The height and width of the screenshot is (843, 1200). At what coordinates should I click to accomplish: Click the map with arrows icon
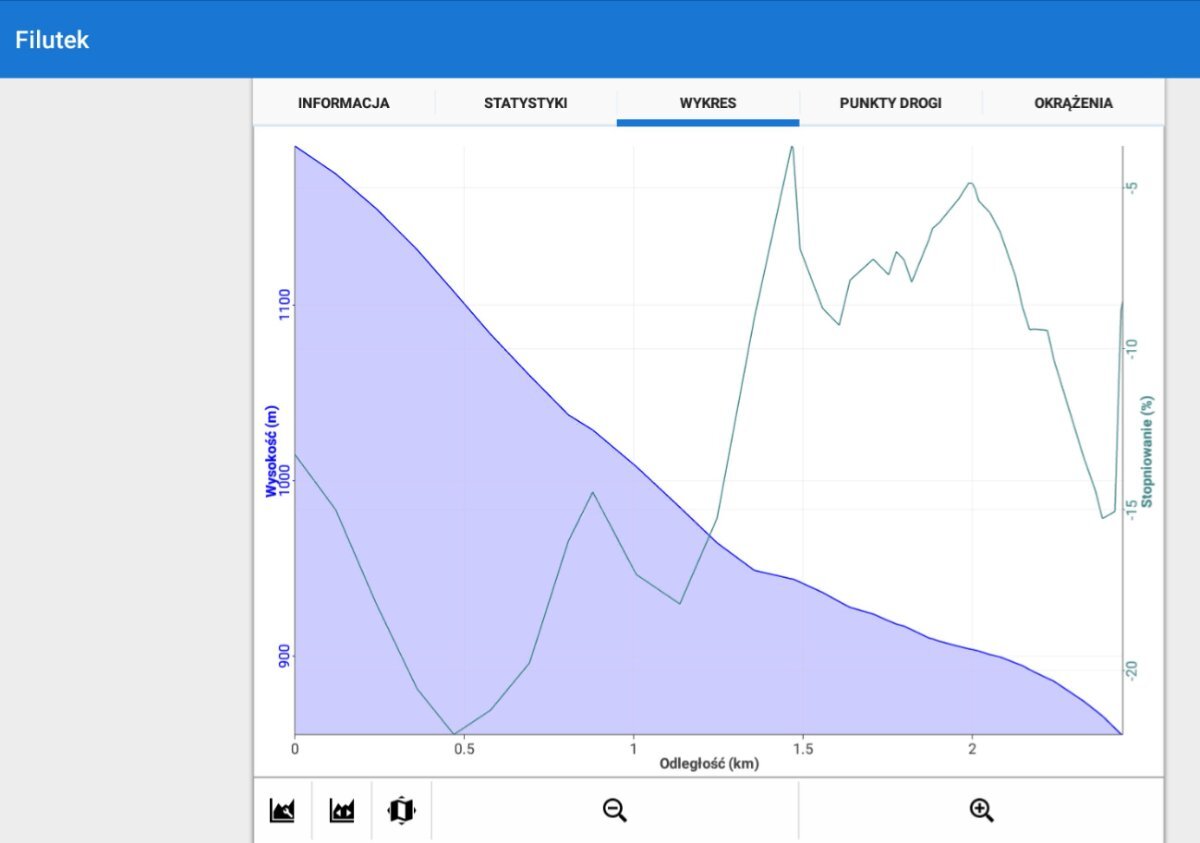[401, 810]
